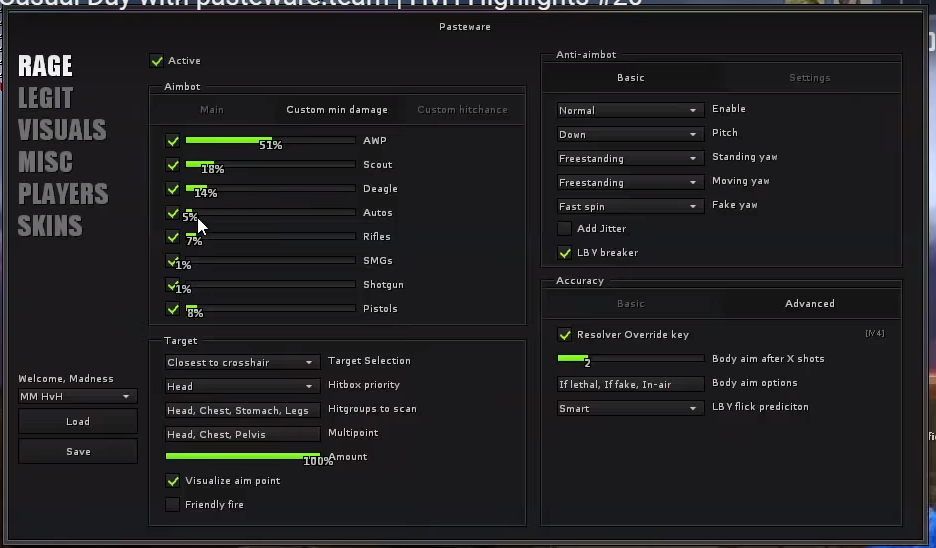The width and height of the screenshot is (936, 548).
Task: Adjust Shotgun min damage slider
Action: point(270,284)
